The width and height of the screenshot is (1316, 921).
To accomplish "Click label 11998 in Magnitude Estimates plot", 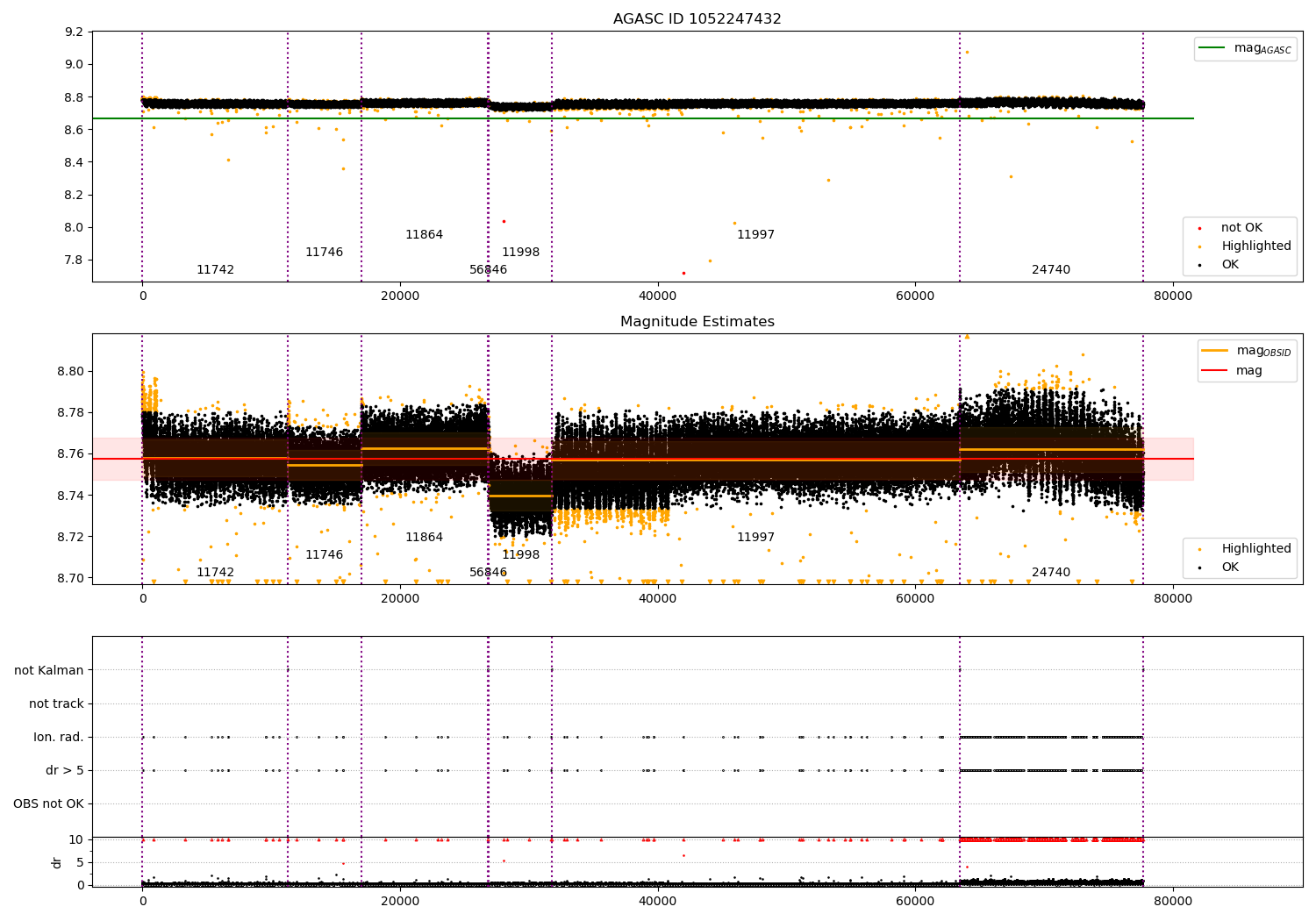I will click(520, 555).
